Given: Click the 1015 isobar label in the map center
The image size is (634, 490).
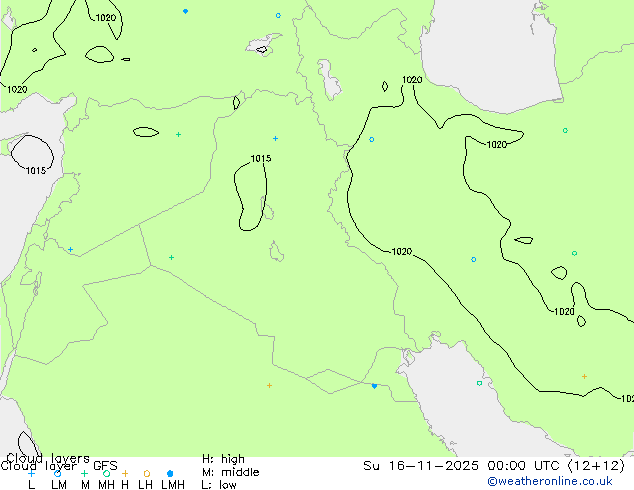Looking at the screenshot, I should (261, 158).
